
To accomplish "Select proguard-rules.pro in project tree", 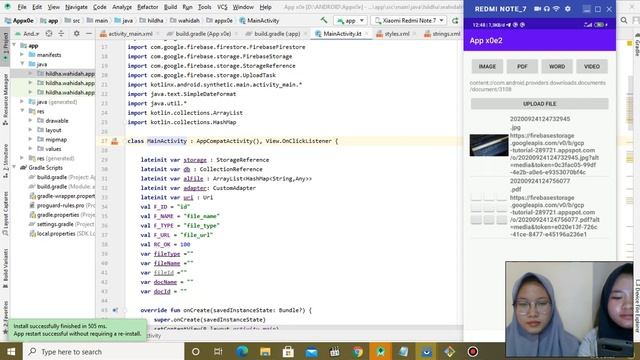I will (x=61, y=205).
